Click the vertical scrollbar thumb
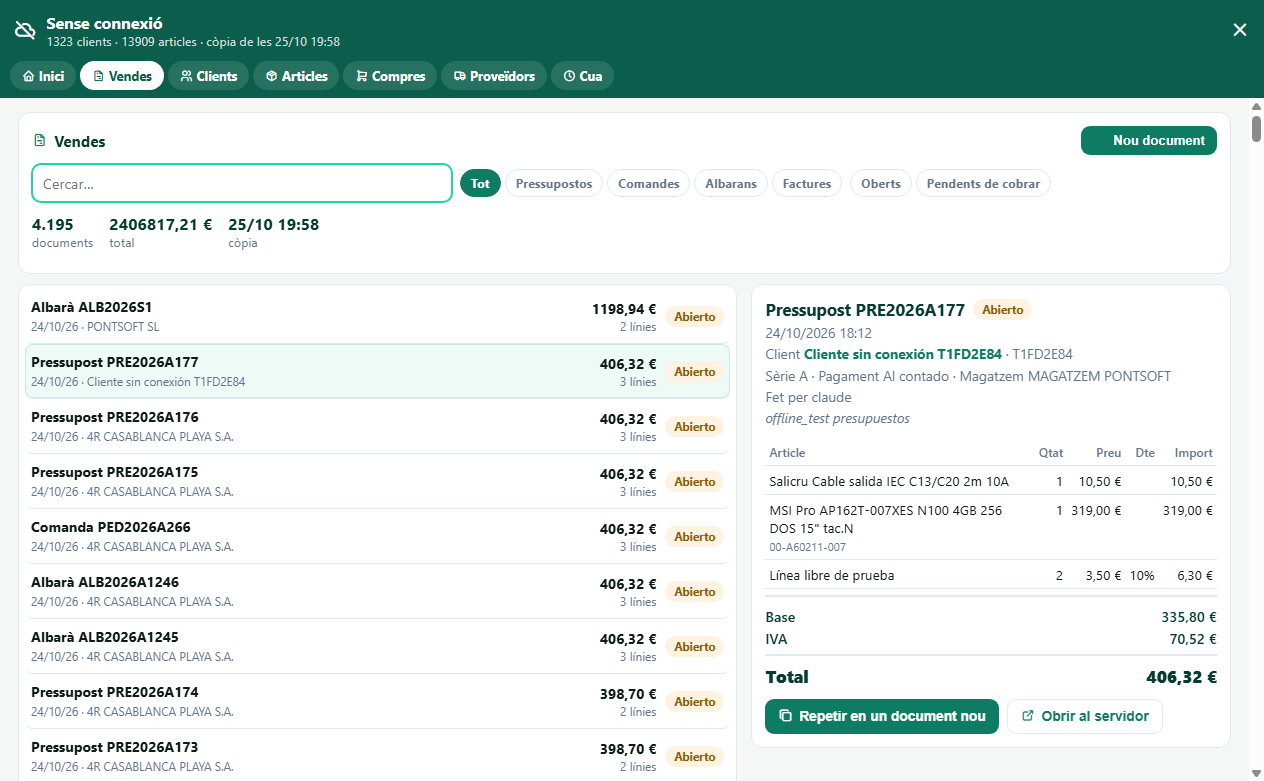 pos(1256,129)
